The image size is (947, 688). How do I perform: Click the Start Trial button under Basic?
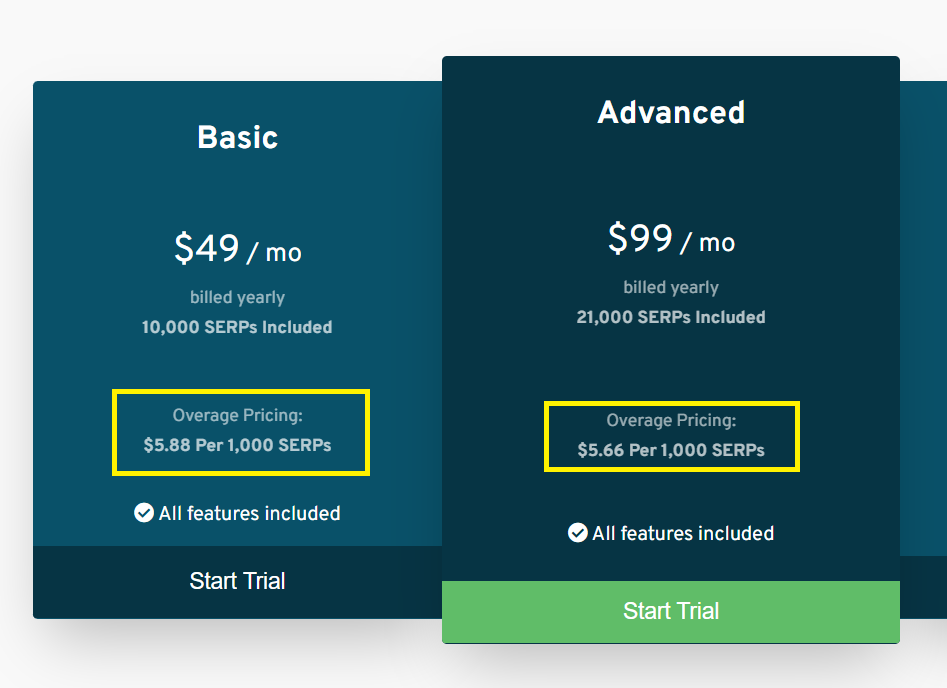237,581
